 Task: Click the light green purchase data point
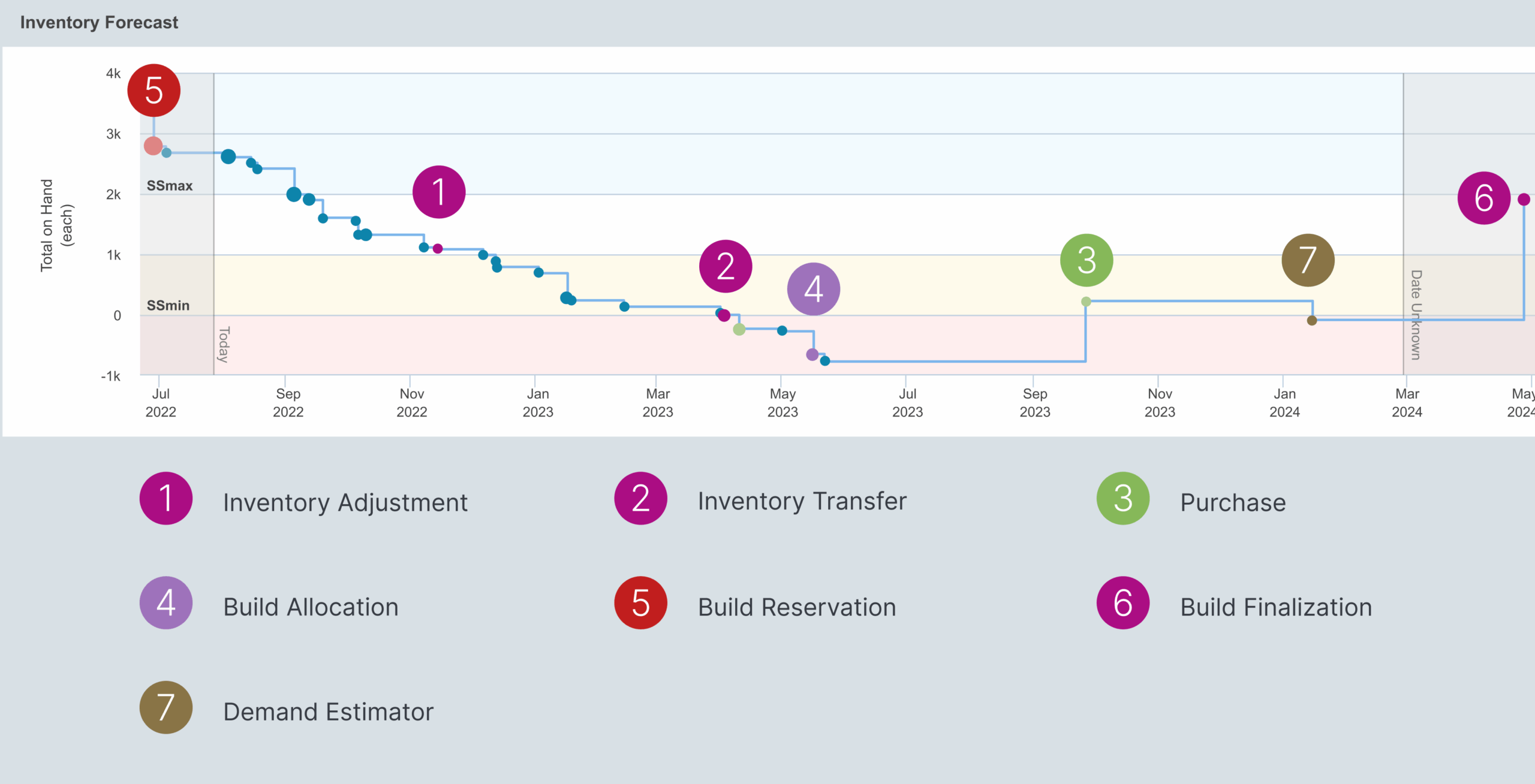click(1086, 301)
